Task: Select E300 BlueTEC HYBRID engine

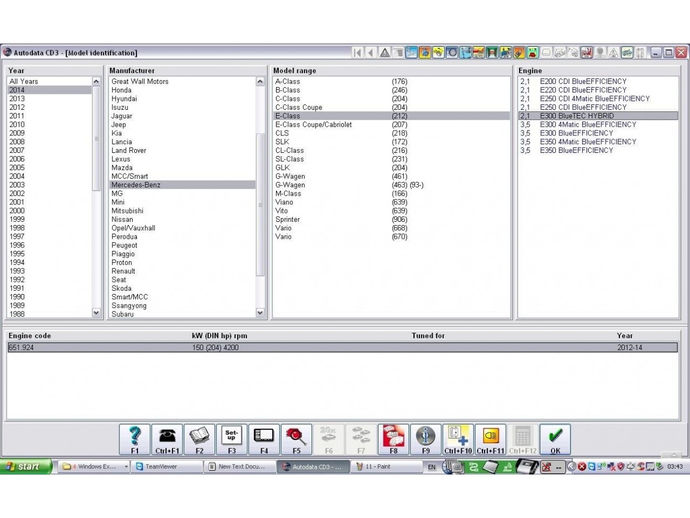Action: [598, 116]
